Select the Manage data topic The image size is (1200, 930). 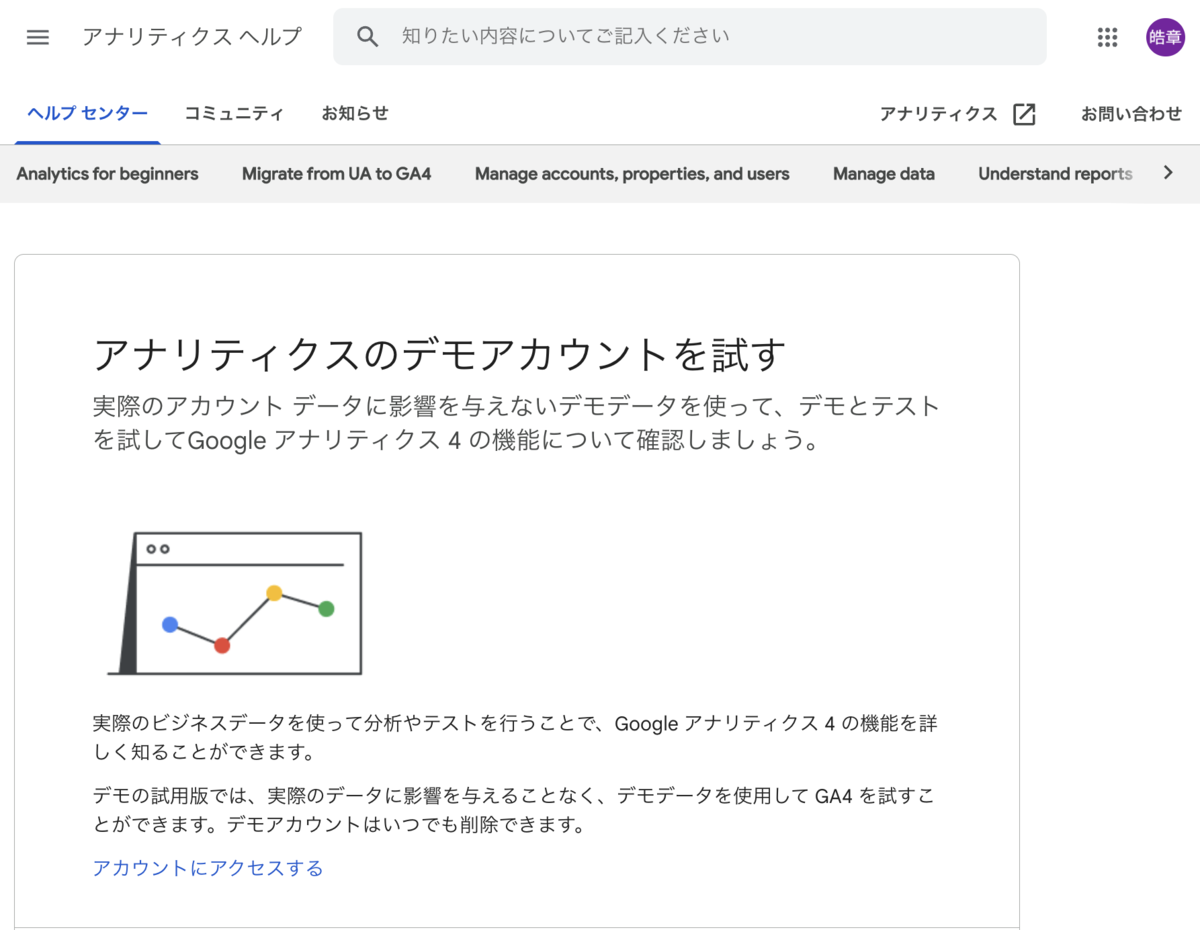884,174
